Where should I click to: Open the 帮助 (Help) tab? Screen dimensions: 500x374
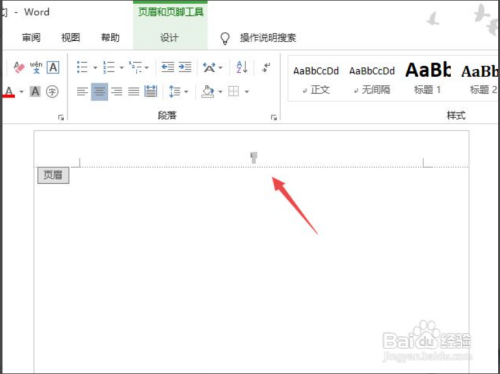coord(110,38)
